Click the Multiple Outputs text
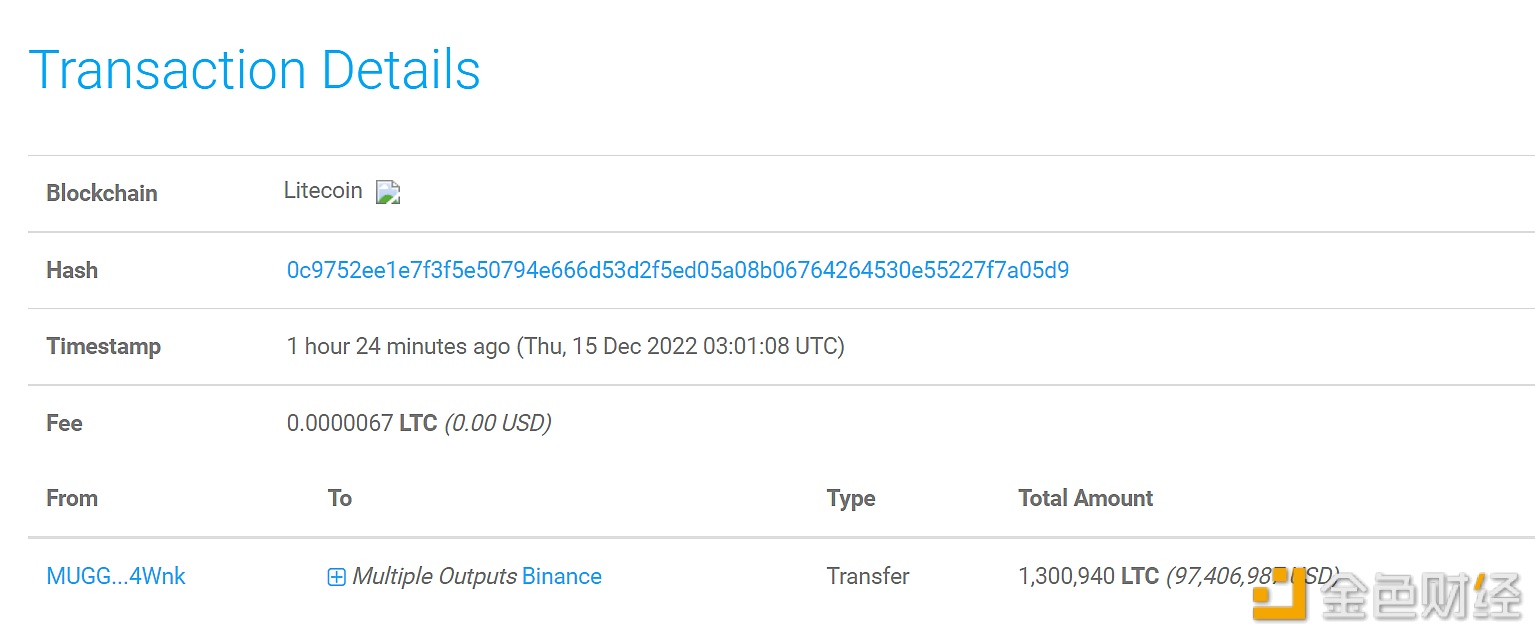This screenshot has height=634, width=1535. [x=435, y=576]
